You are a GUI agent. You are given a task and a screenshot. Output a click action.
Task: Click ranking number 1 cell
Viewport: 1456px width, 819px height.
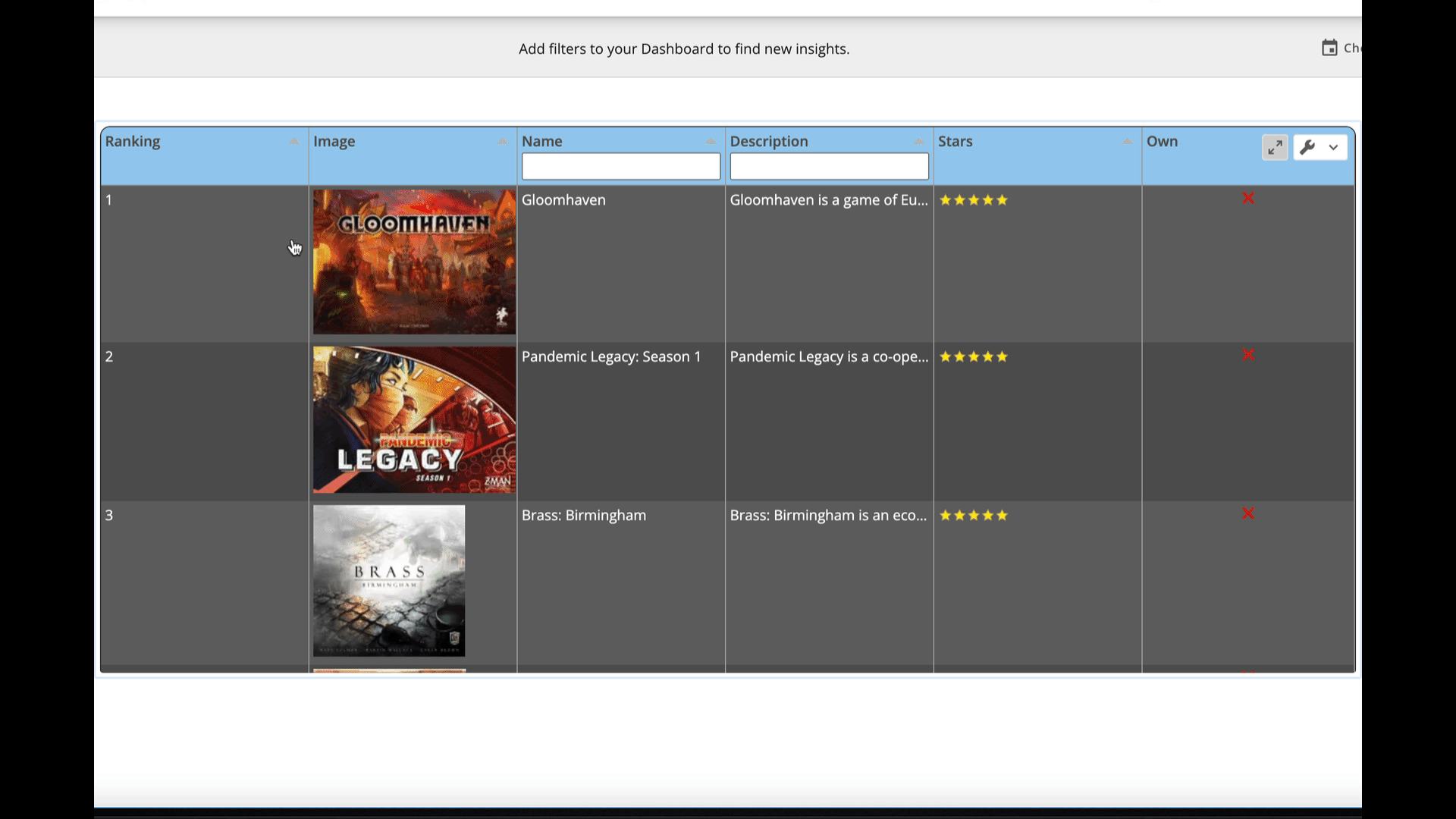205,262
